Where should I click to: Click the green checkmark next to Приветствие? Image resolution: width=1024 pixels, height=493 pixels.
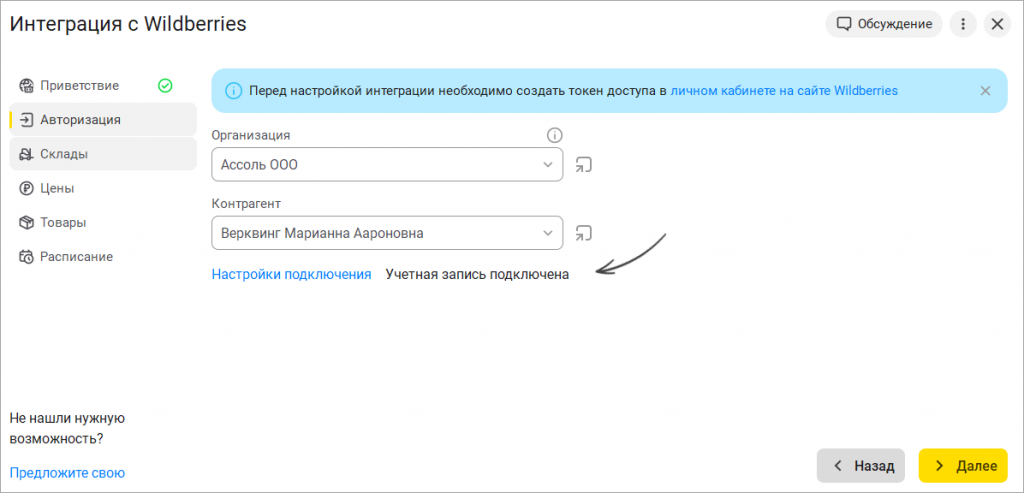tap(165, 86)
